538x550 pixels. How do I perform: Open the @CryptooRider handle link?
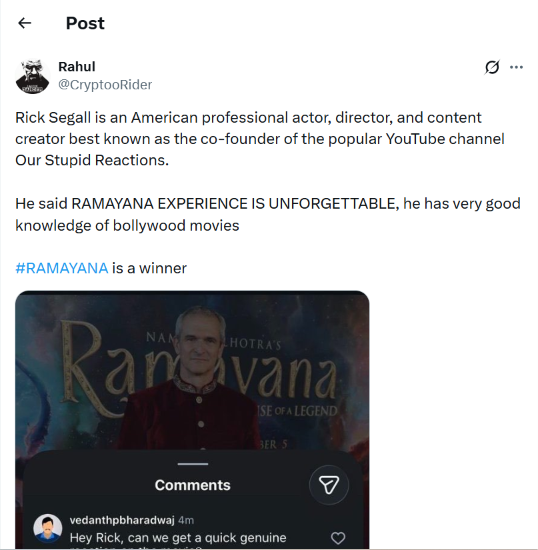pyautogui.click(x=105, y=85)
